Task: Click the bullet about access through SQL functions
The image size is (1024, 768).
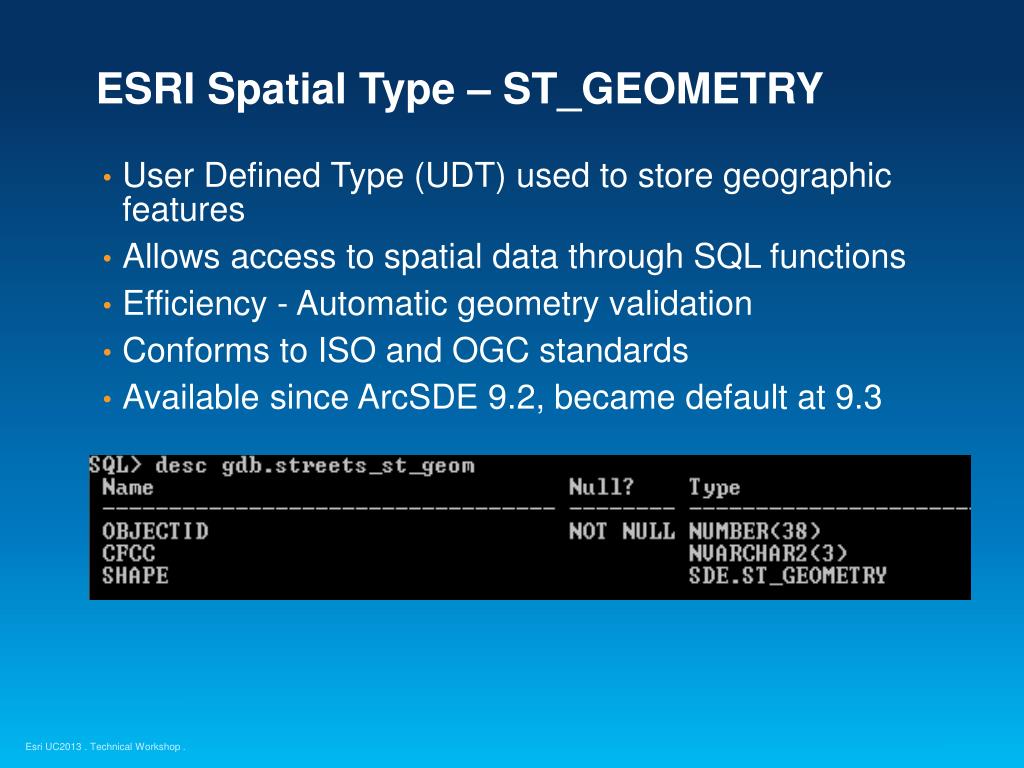Action: [x=514, y=256]
